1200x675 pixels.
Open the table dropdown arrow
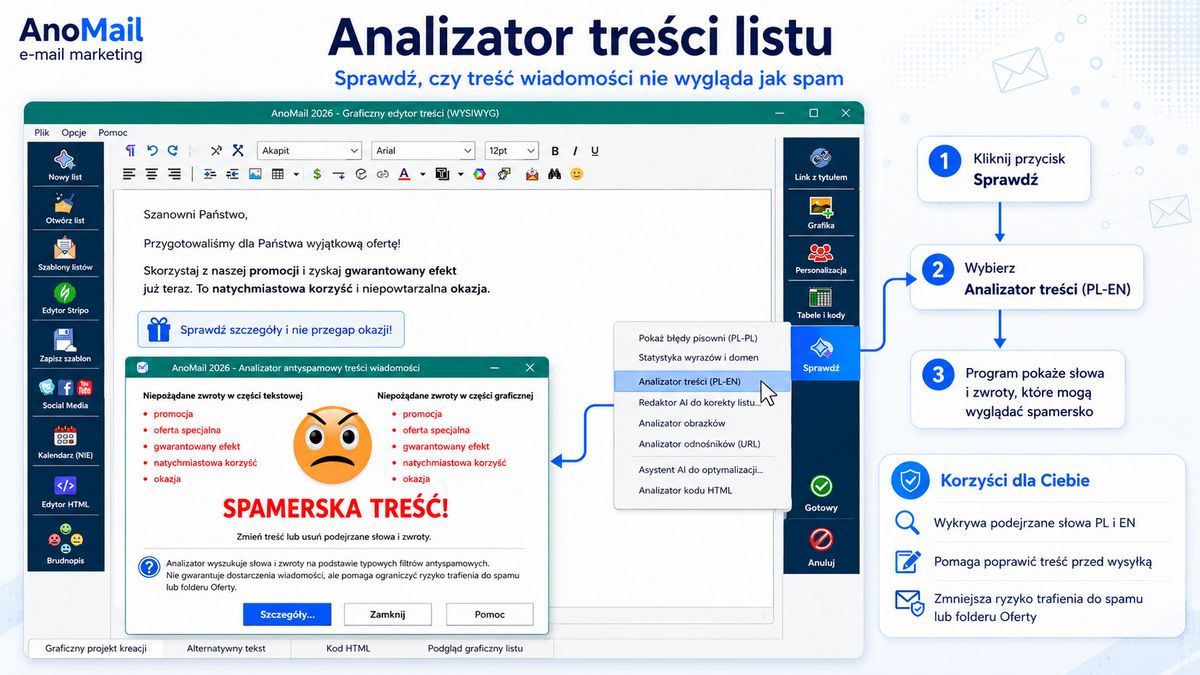click(296, 174)
